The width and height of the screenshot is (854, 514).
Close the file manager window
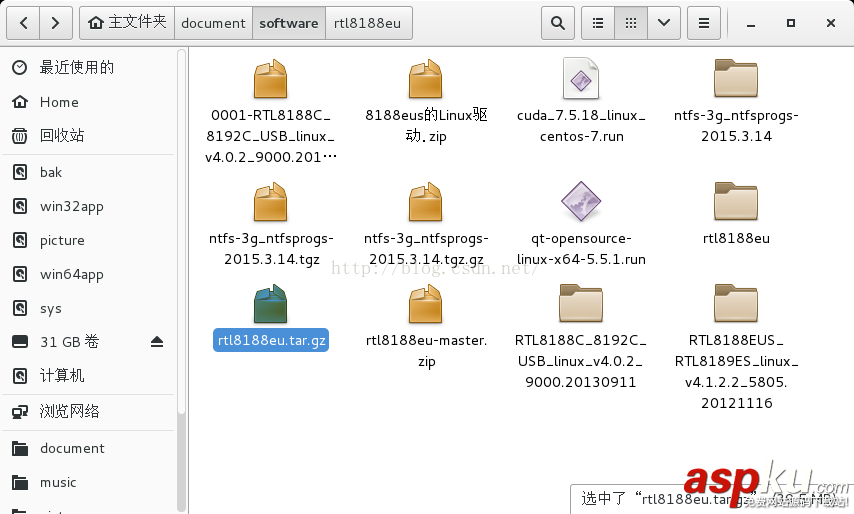pyautogui.click(x=831, y=23)
